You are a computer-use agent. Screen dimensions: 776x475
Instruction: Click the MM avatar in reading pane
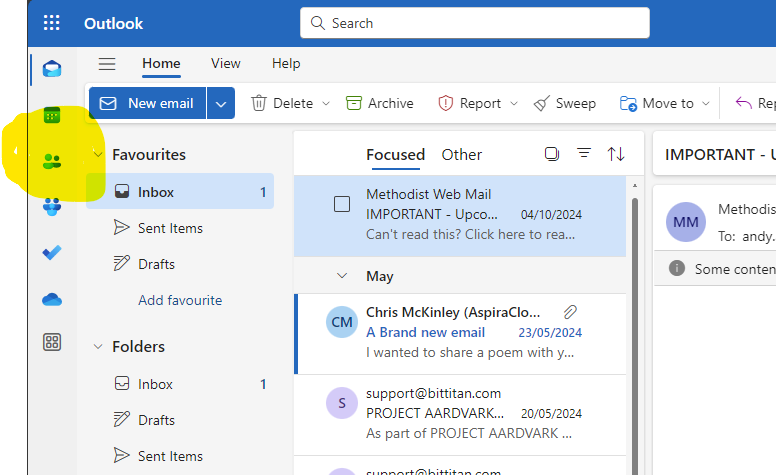click(686, 222)
